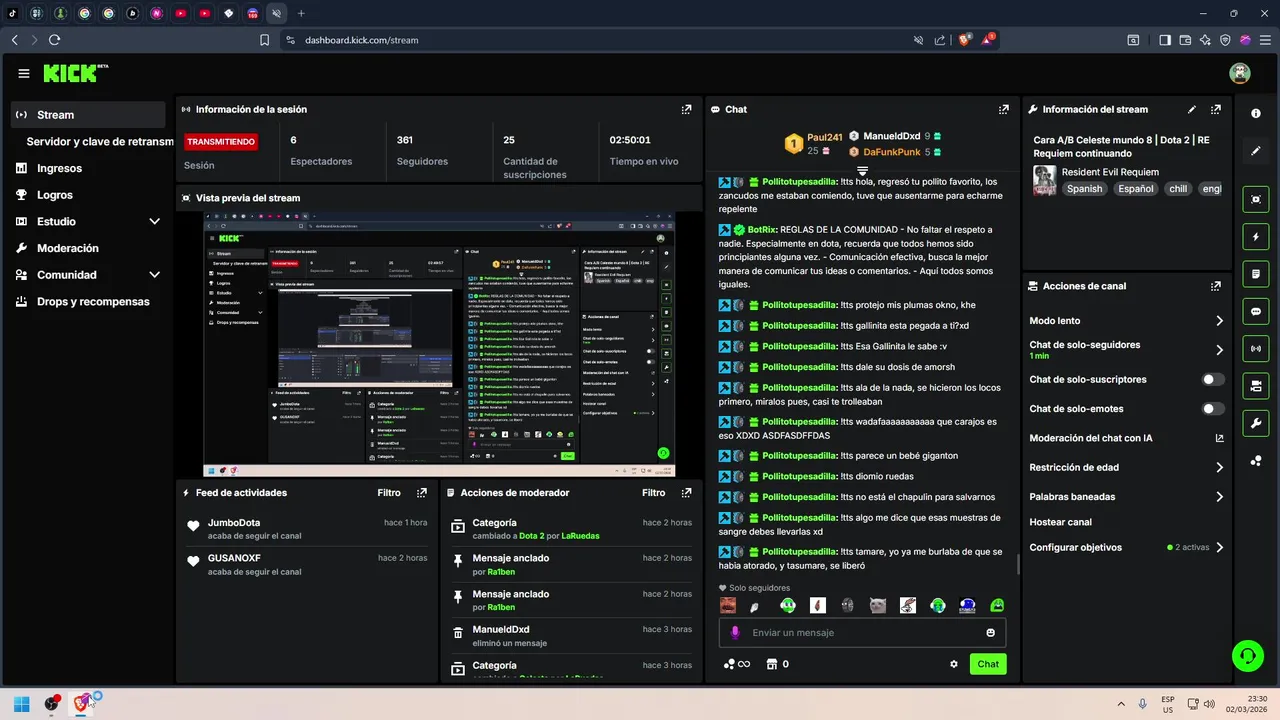Image resolution: width=1280 pixels, height=720 pixels.
Task: Pop out the Acciones de canal panel
Action: coord(1216,286)
